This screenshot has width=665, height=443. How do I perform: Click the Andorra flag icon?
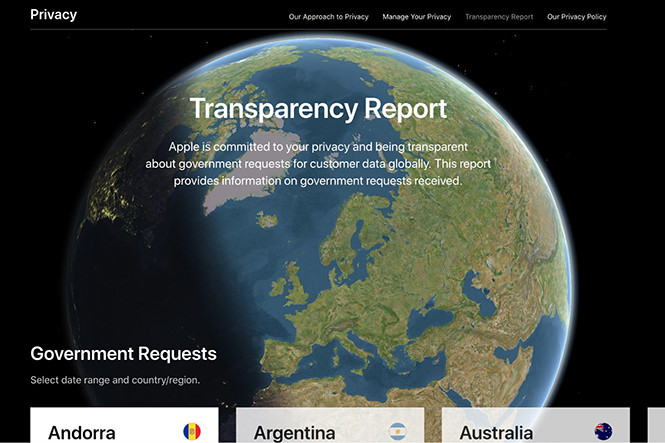point(192,432)
